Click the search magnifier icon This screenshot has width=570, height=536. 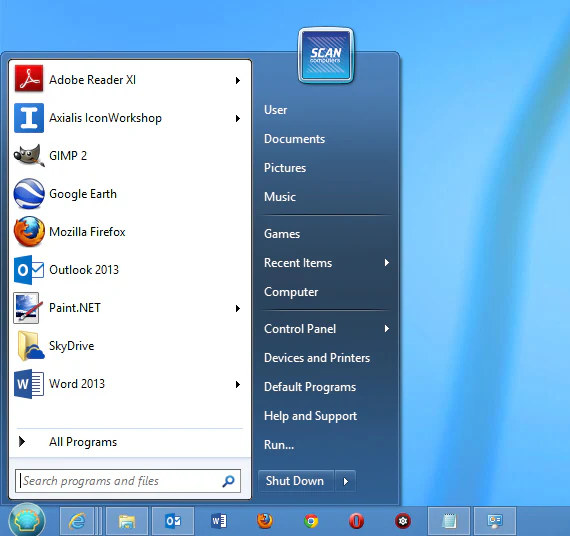(x=228, y=481)
